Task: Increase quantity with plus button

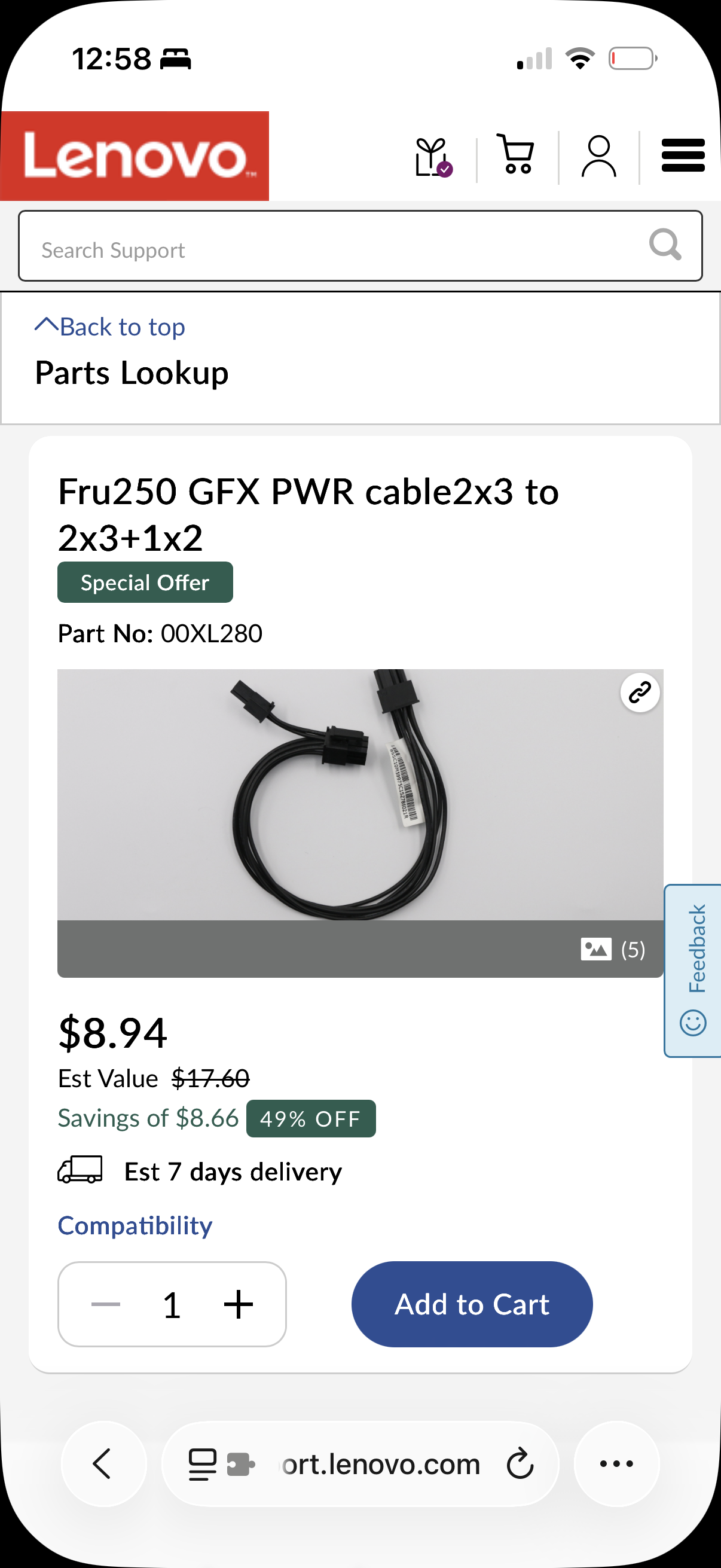Action: [x=239, y=1304]
